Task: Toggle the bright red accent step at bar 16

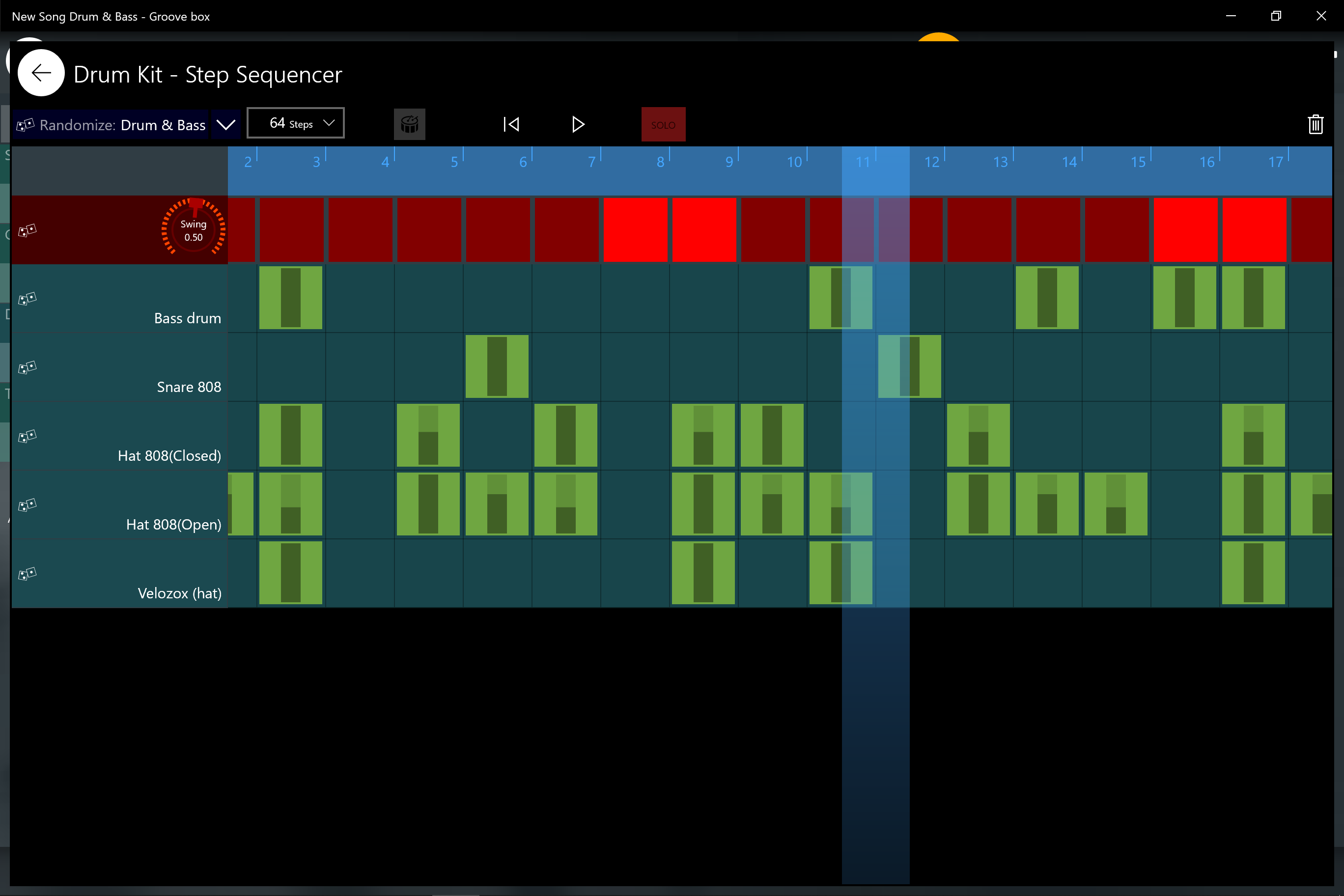Action: (1185, 230)
